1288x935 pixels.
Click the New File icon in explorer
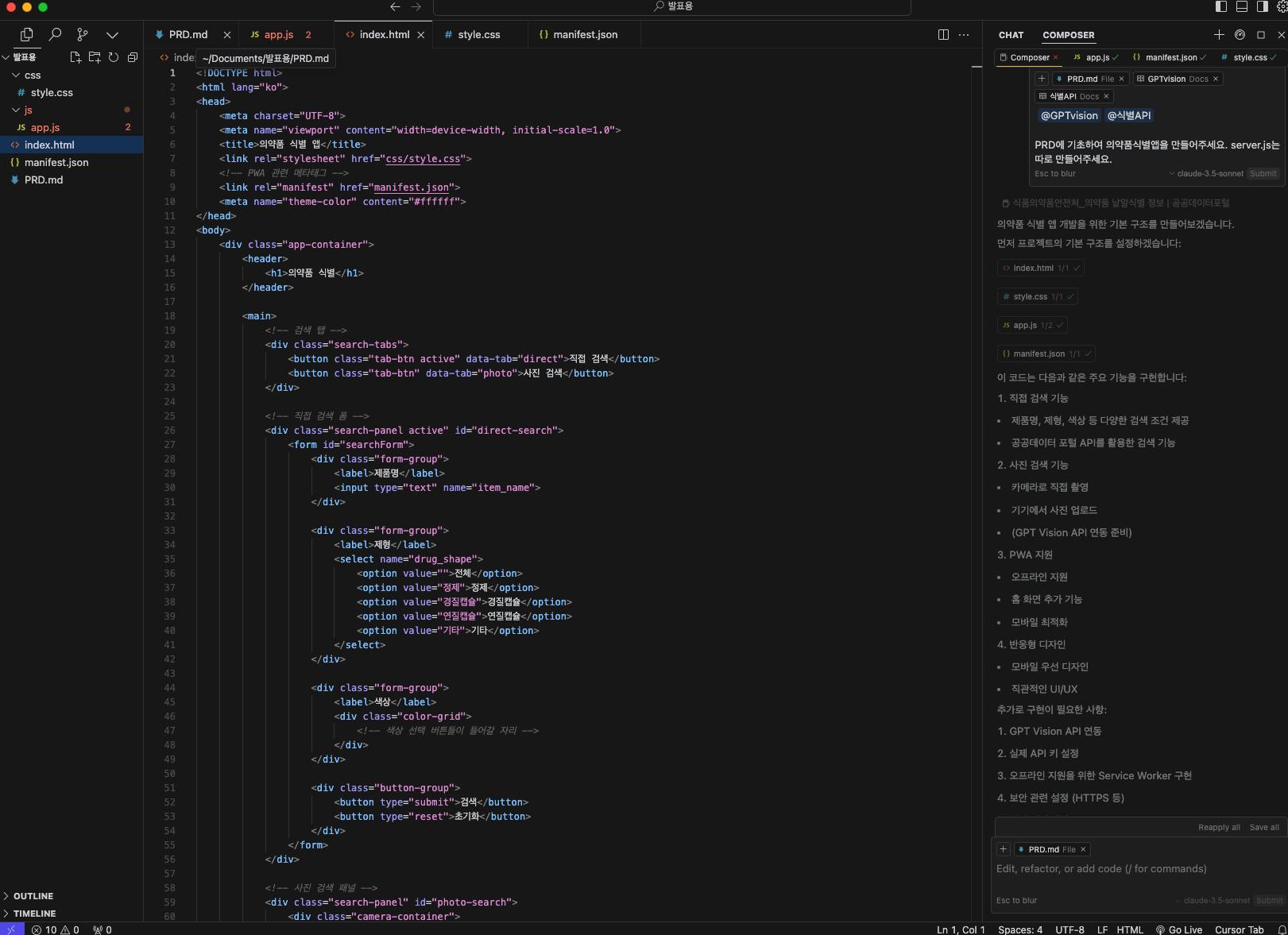75,57
